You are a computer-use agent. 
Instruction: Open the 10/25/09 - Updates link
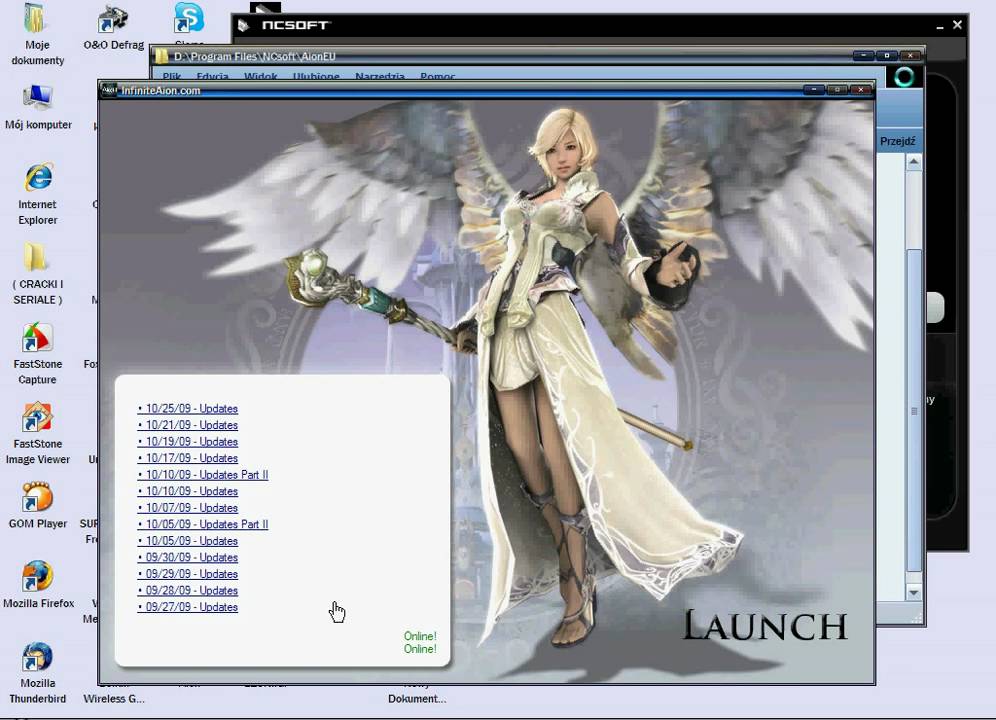click(187, 409)
